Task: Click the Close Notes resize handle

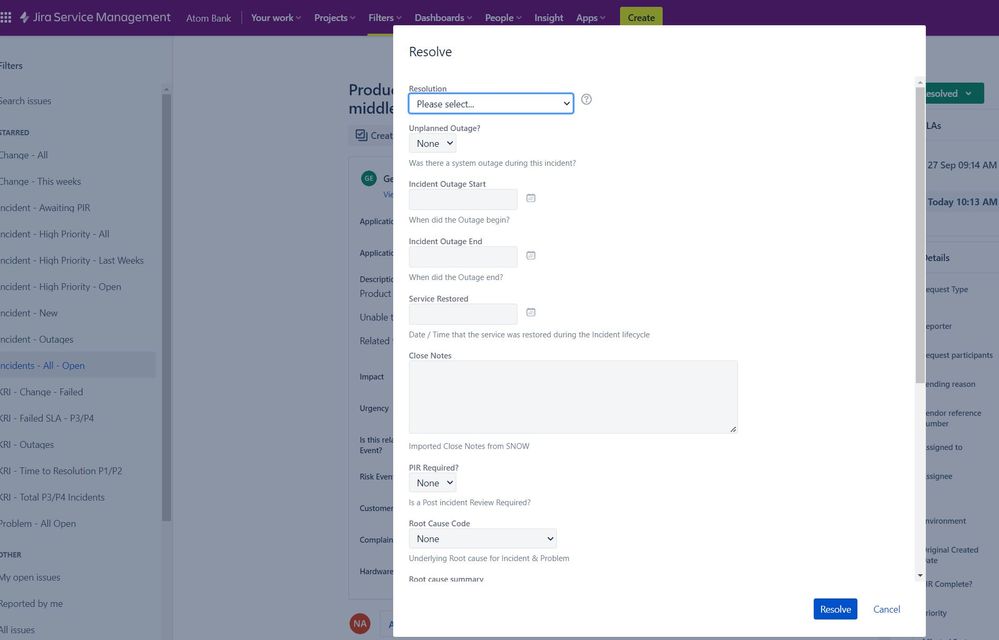Action: coord(733,429)
